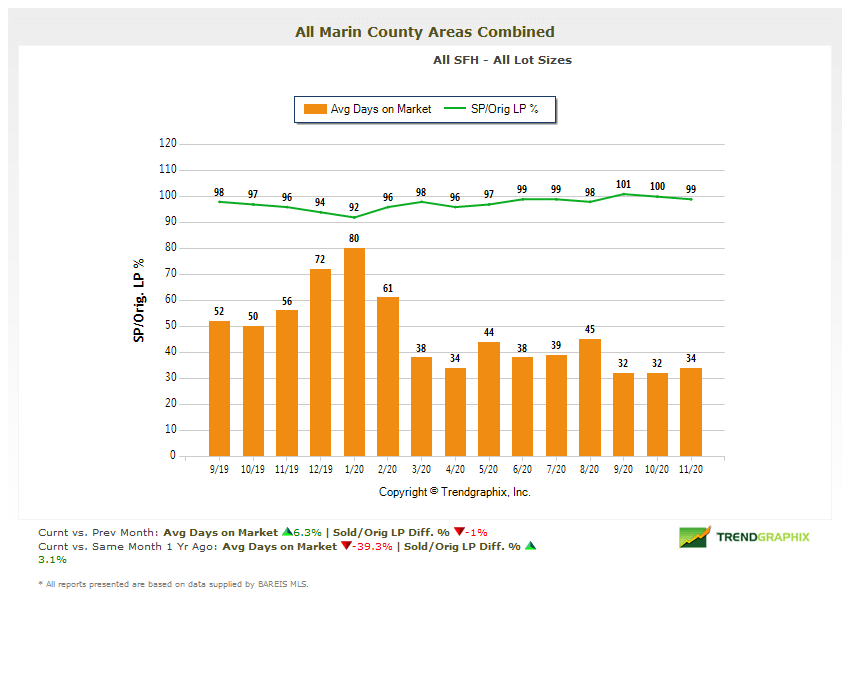Screen dimensions: 850x700
Task: Click the TRENDGRAPHIX brand text
Action: click(763, 537)
